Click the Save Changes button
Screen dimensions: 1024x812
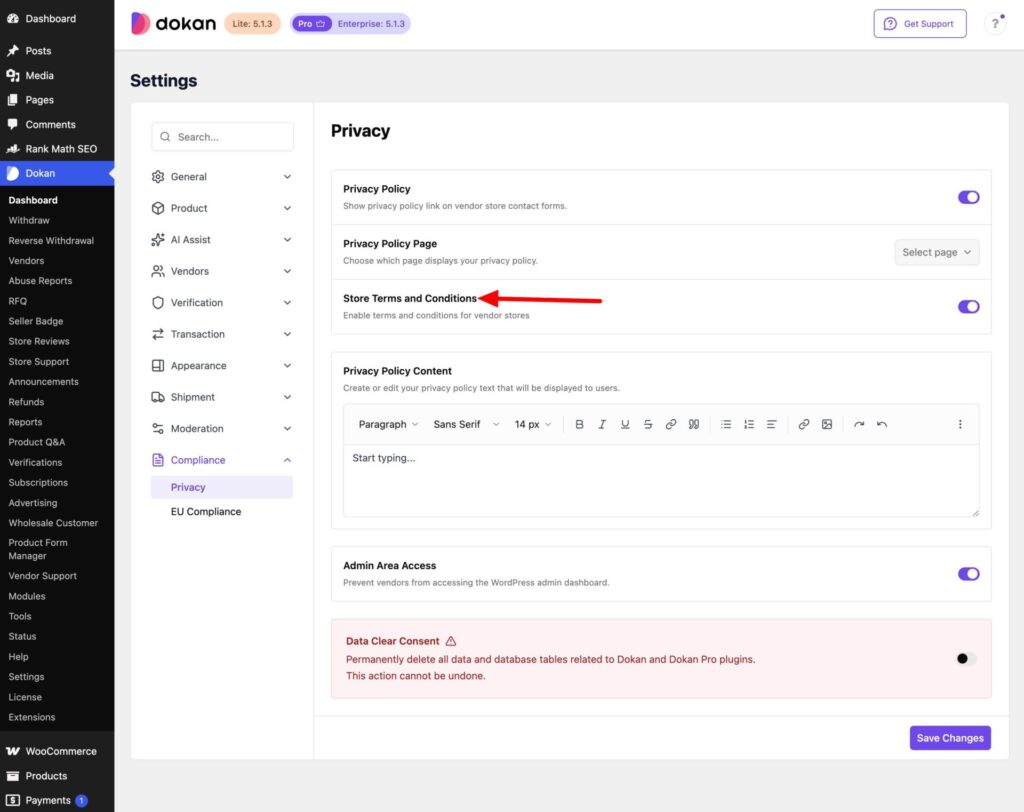(950, 738)
